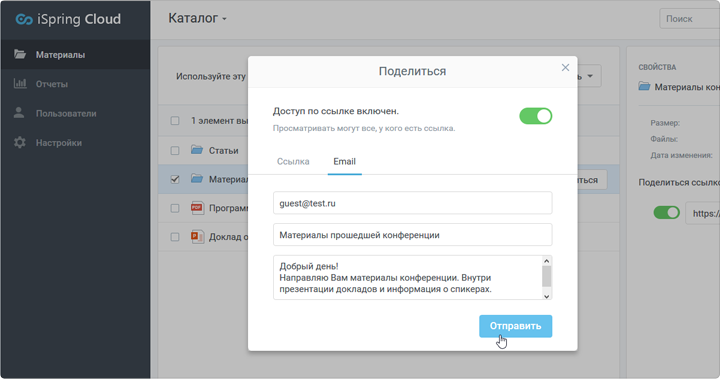Toggle the select-all checkbox in list header

pos(175,121)
